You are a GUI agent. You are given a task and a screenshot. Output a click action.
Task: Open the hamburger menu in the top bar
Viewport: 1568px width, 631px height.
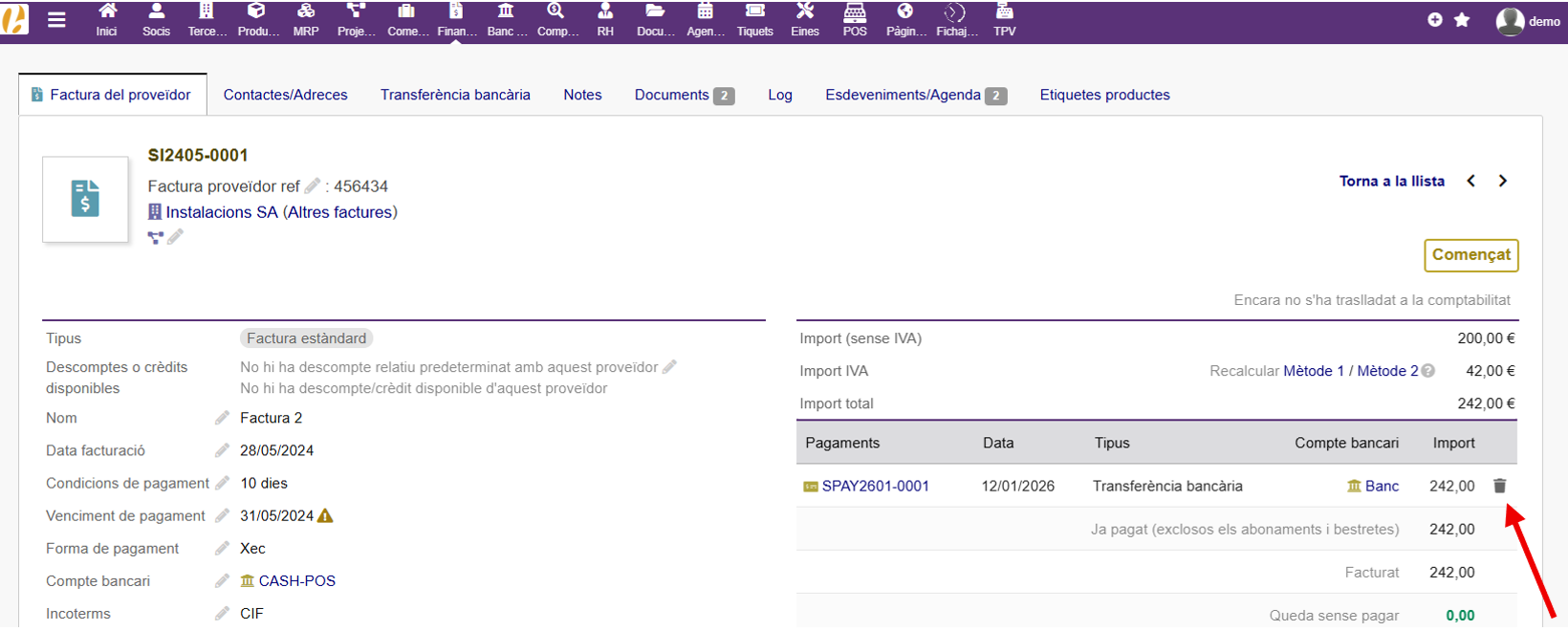pos(56,19)
